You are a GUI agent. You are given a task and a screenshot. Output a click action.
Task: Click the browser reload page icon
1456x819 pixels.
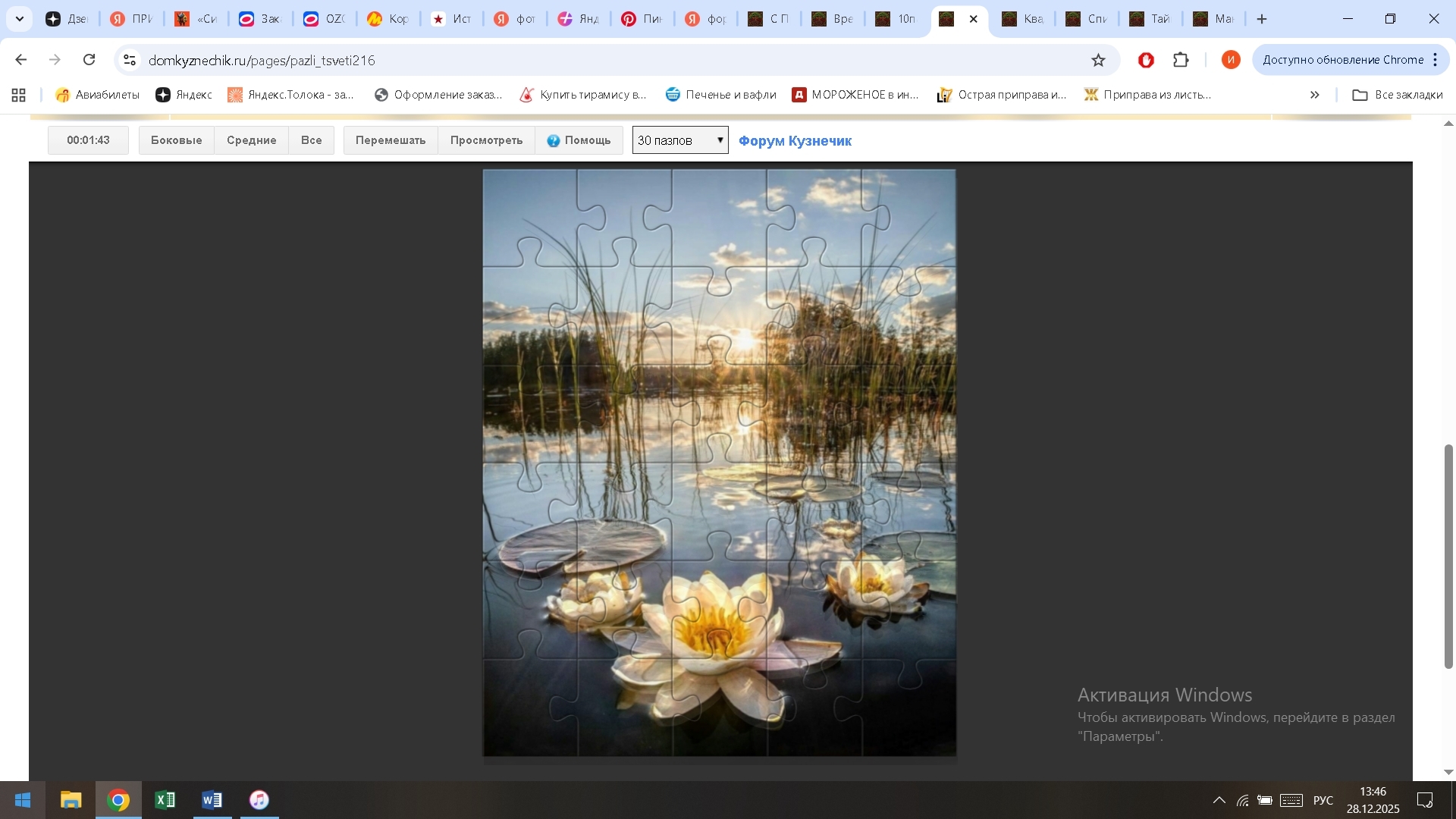point(89,60)
